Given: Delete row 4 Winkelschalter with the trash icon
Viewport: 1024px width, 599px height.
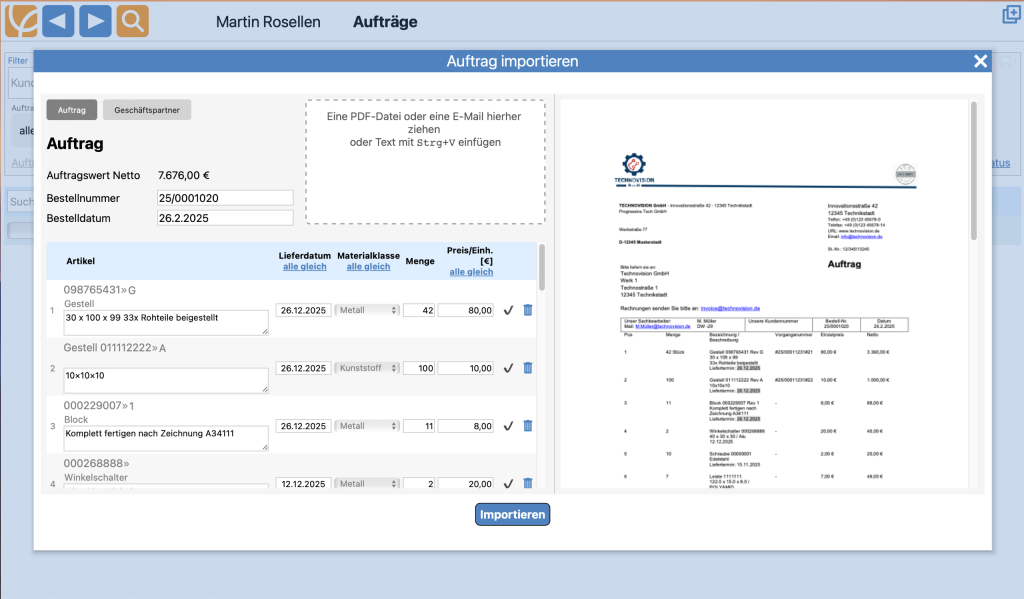Looking at the screenshot, I should [x=528, y=483].
